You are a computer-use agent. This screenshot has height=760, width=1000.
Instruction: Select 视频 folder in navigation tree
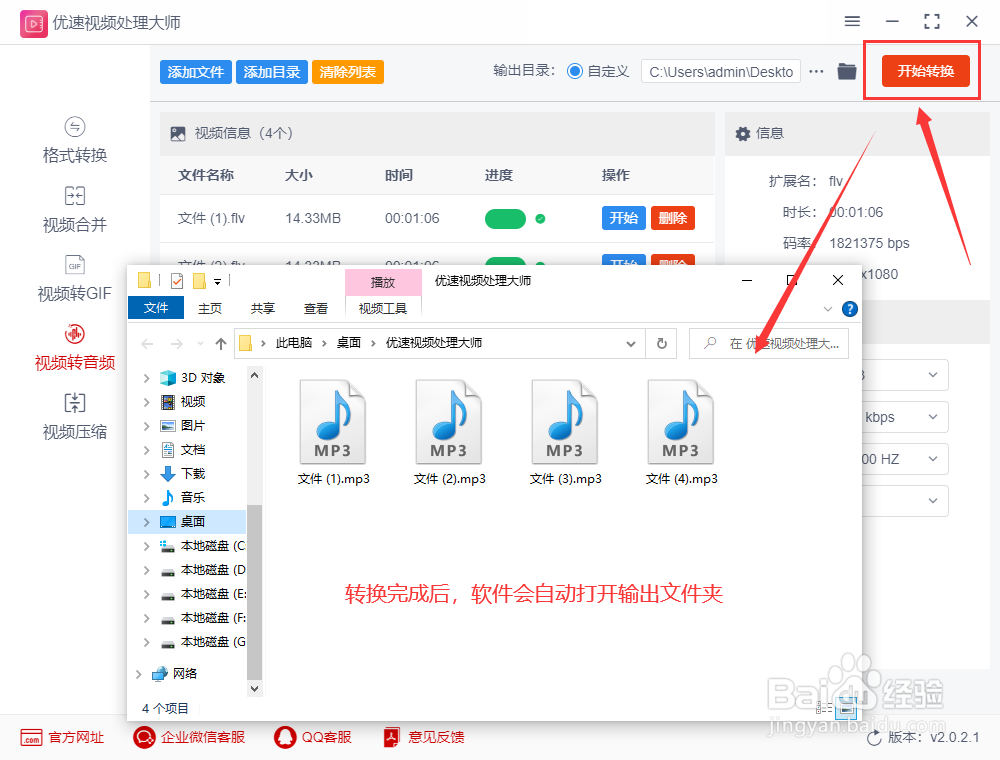(x=182, y=402)
